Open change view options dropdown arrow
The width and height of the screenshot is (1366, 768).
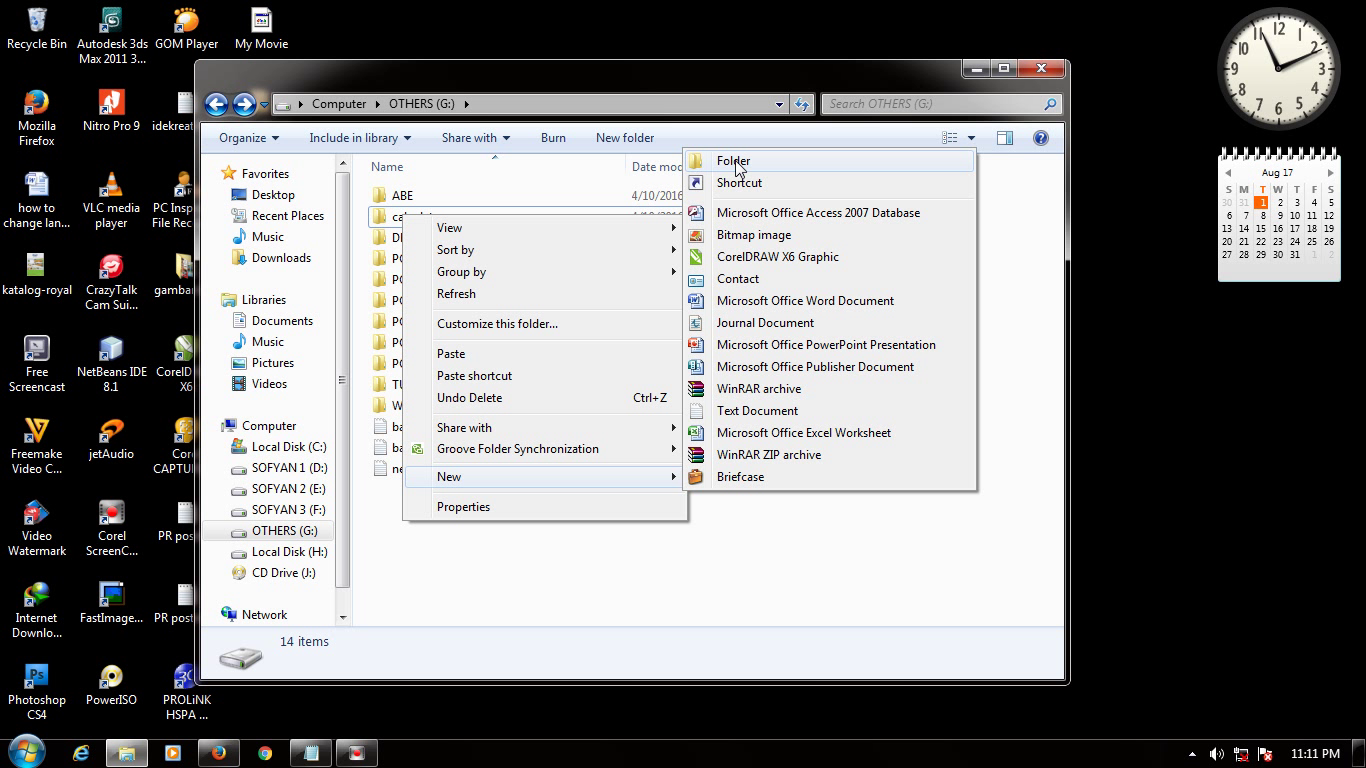click(x=970, y=138)
